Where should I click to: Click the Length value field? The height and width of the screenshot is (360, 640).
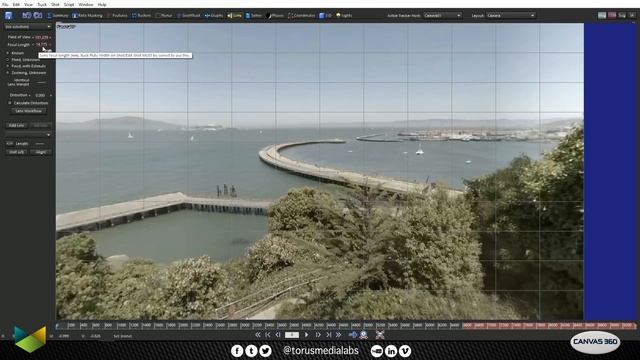[x=40, y=144]
